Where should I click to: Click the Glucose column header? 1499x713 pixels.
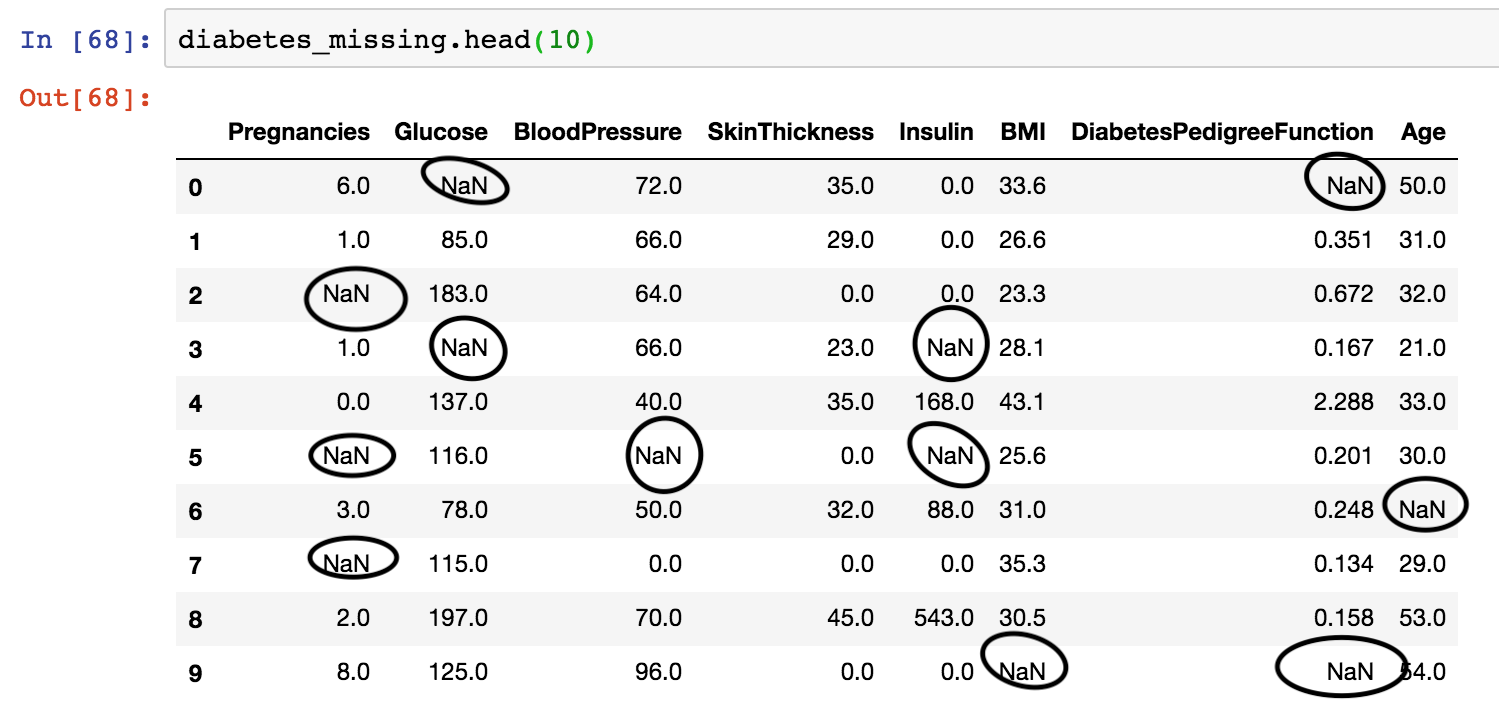coord(441,132)
